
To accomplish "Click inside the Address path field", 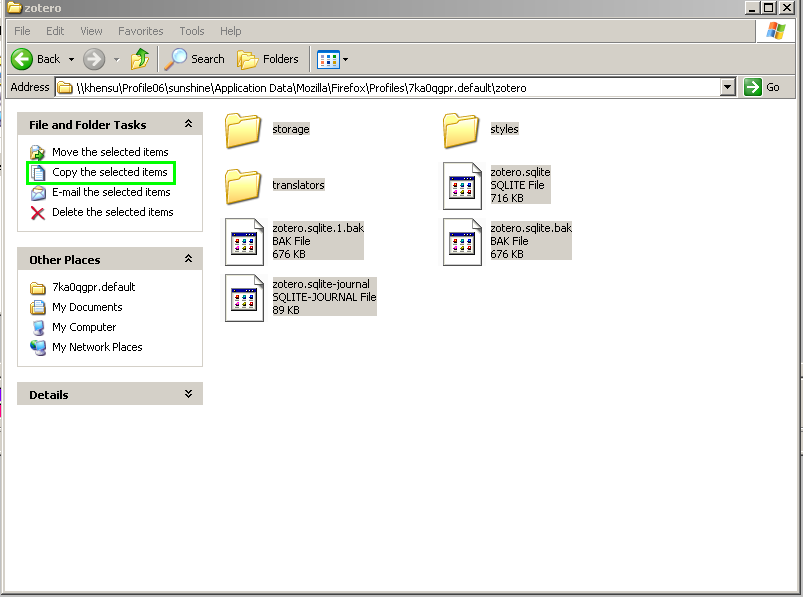I will pos(394,88).
